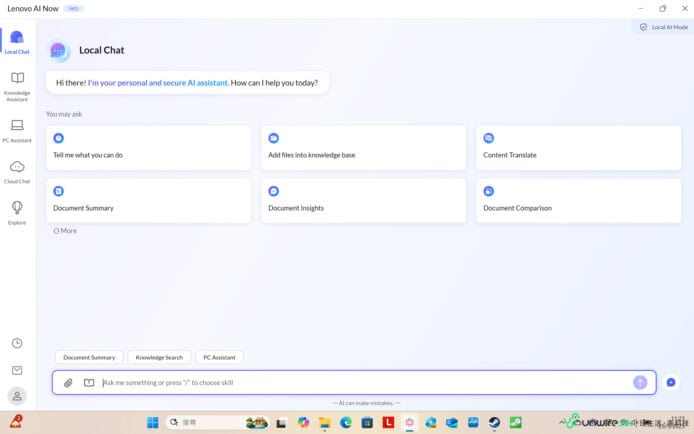Open Steam from the taskbar

494,422
